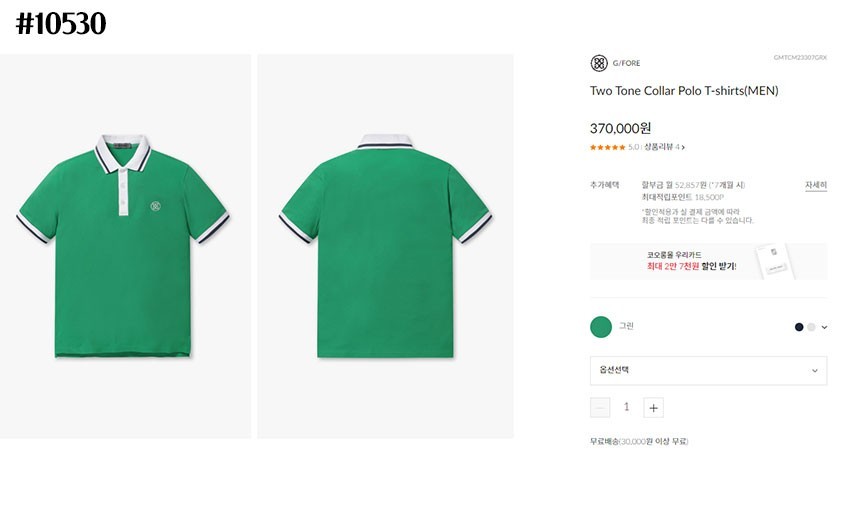Select the green 그린 color swatch
Viewport: 860px width, 511px height.
(601, 326)
